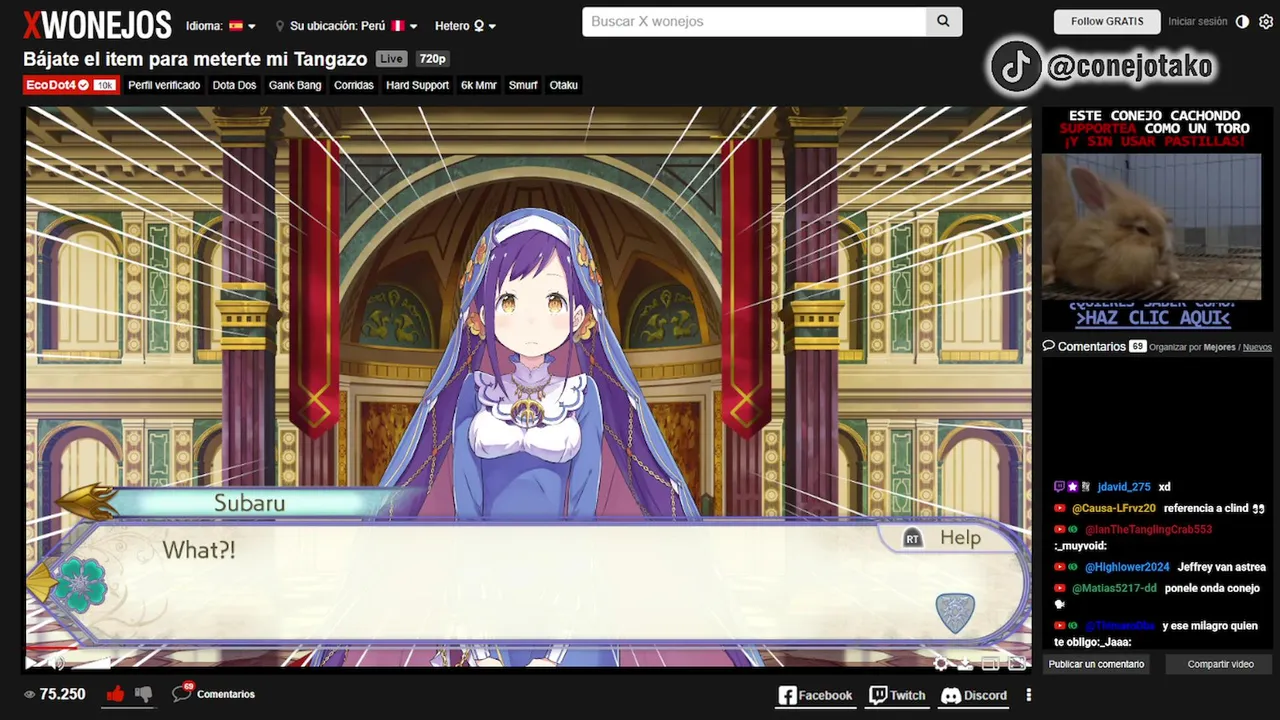
Task: Open the Idioma language dropdown
Action: (221, 26)
